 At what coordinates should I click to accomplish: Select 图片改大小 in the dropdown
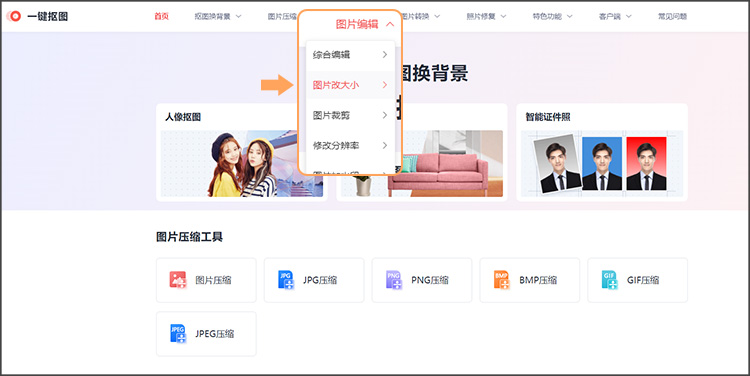350,85
